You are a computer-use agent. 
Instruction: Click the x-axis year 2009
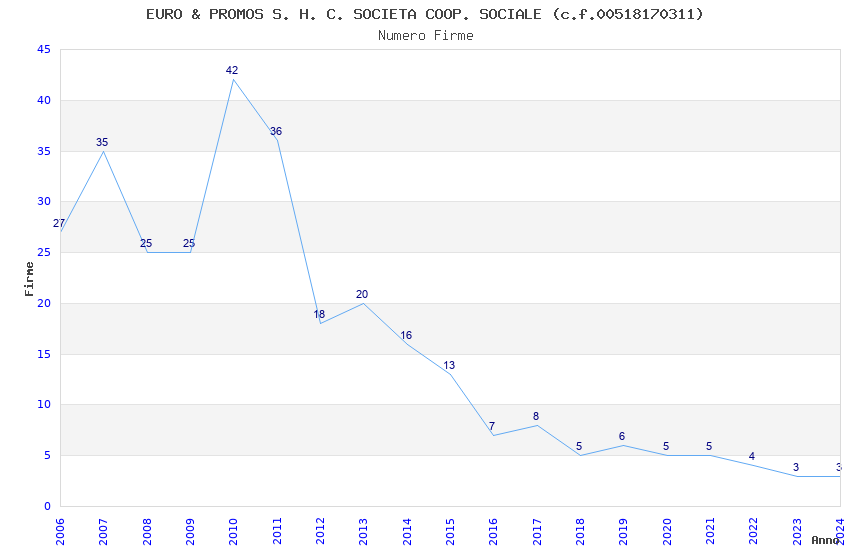pyautogui.click(x=190, y=532)
